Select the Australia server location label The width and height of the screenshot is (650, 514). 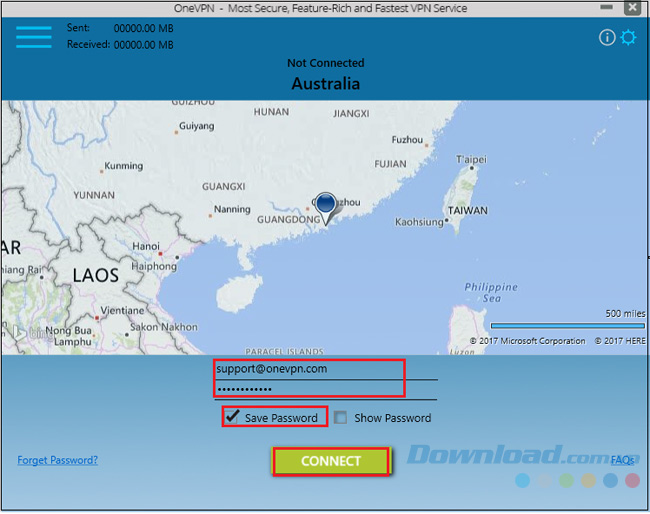pos(325,84)
